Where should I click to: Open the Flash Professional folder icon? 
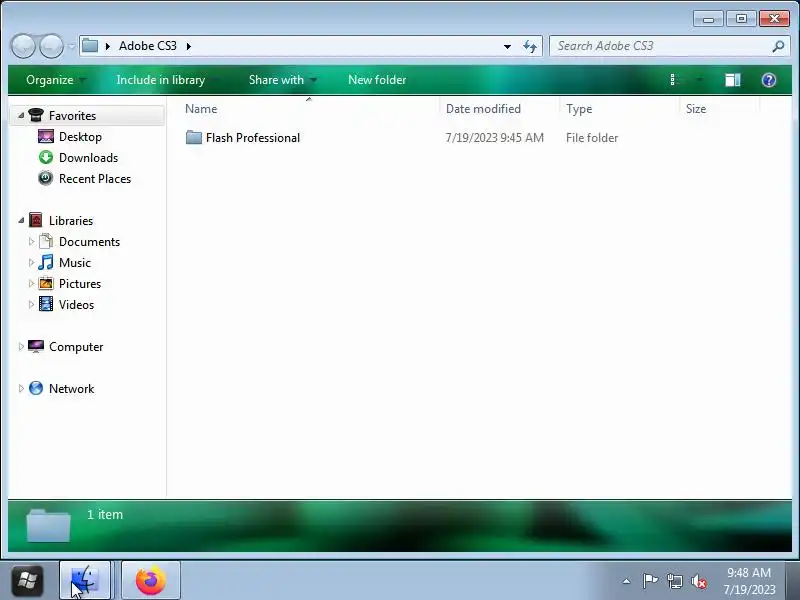193,137
